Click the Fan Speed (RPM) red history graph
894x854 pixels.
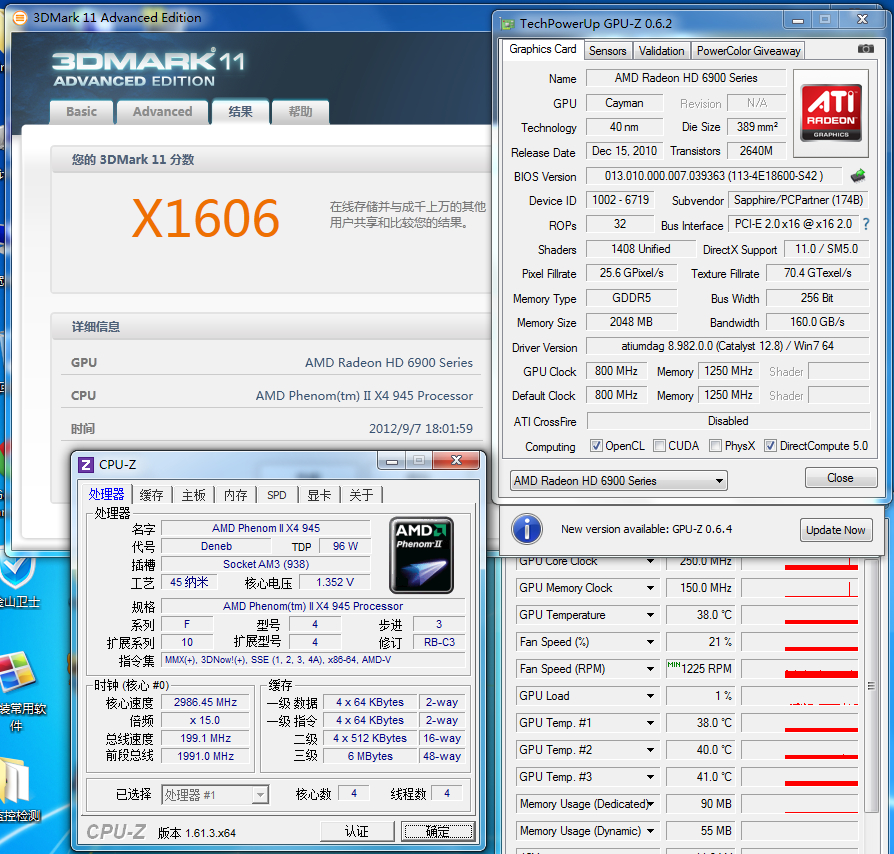(799, 669)
